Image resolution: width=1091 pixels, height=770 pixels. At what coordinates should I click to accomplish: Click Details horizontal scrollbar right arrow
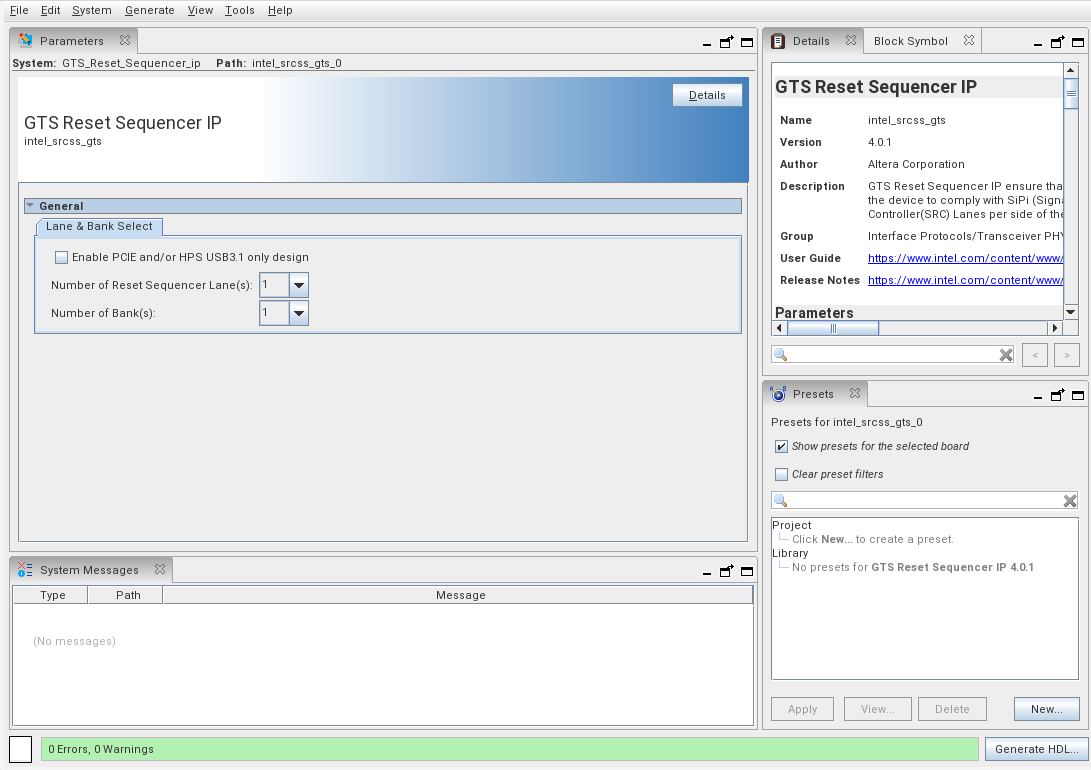point(1055,328)
